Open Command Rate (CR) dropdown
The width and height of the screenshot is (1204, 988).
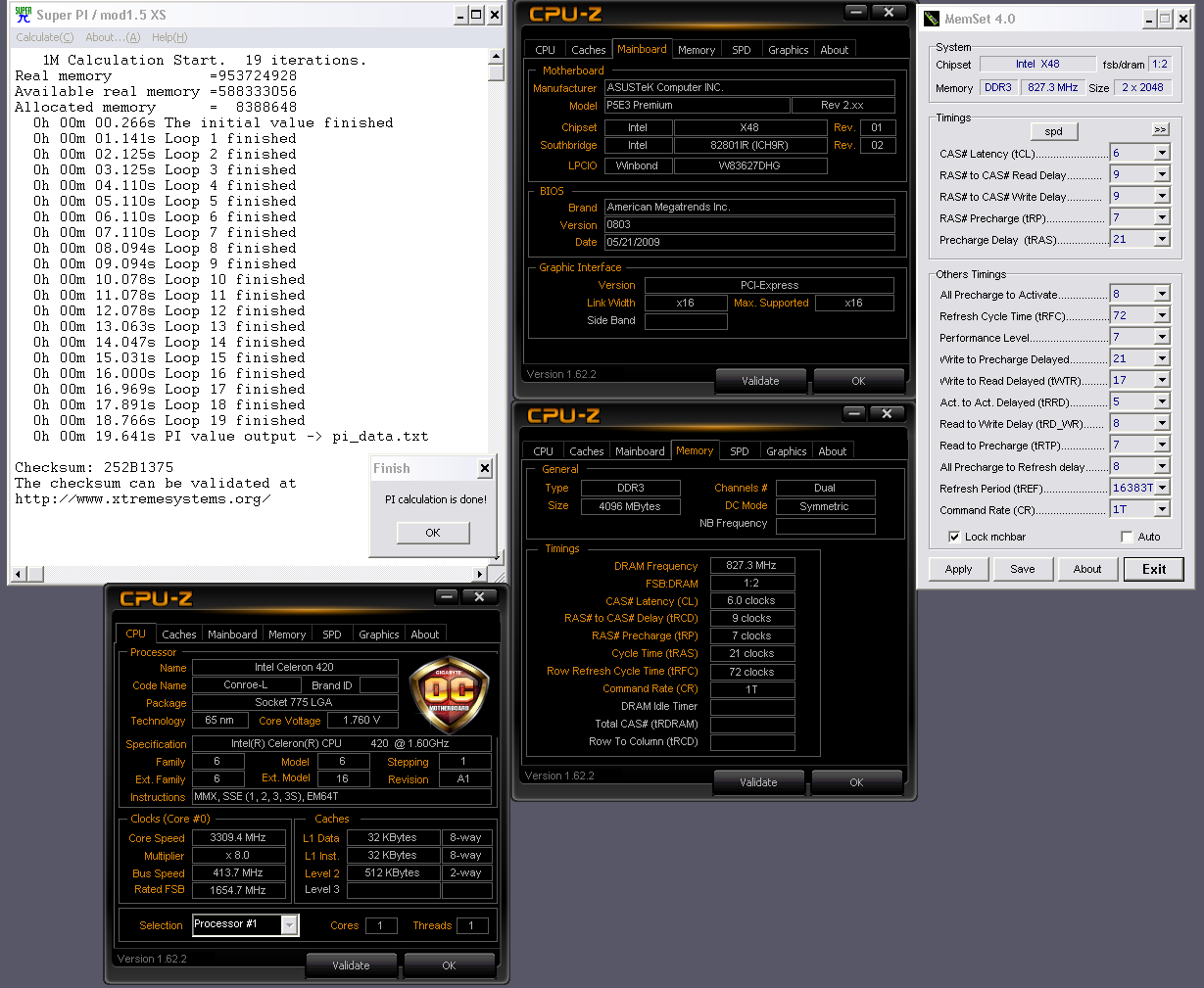(1162, 509)
